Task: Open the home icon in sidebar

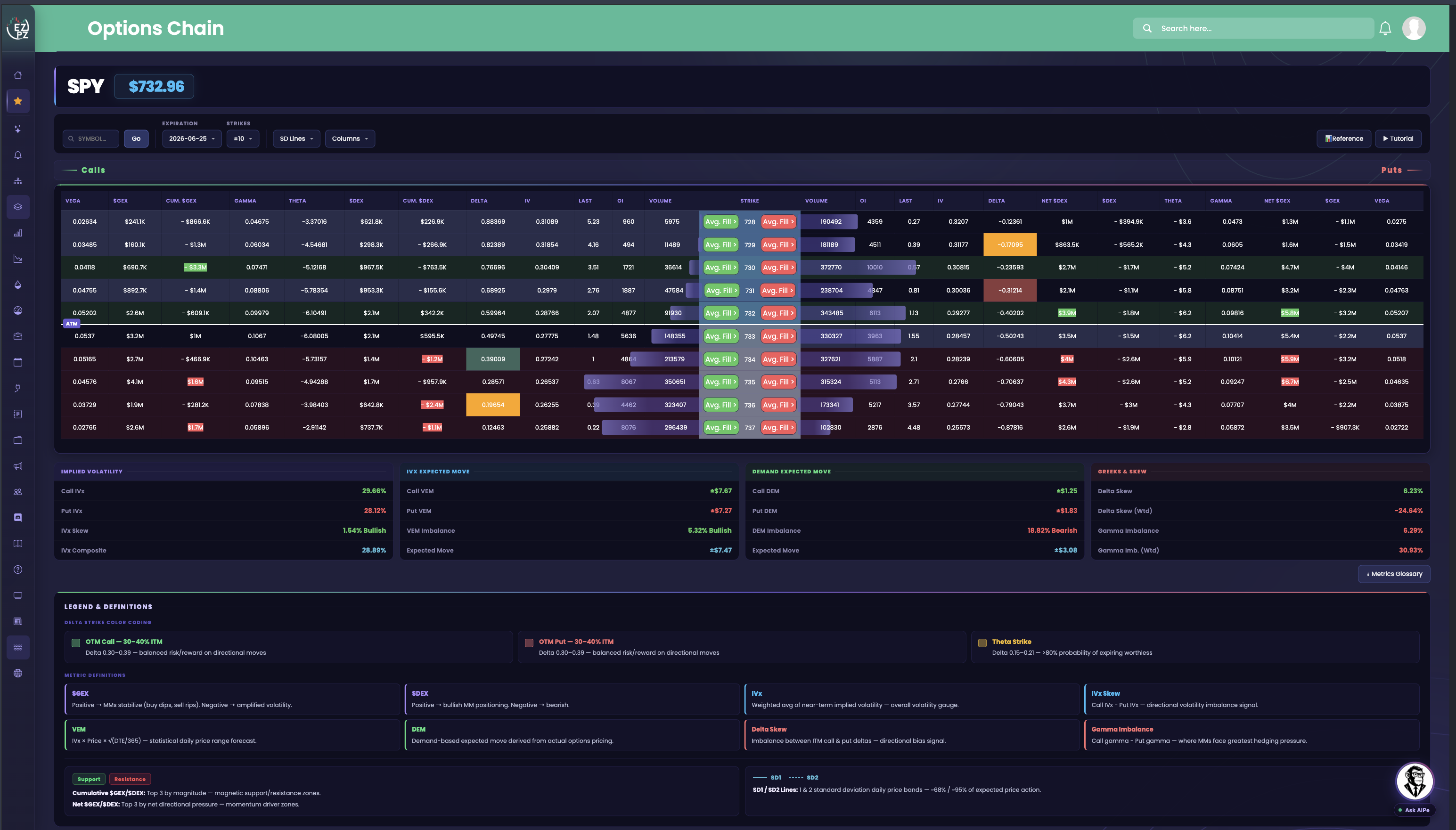Action: coord(18,75)
